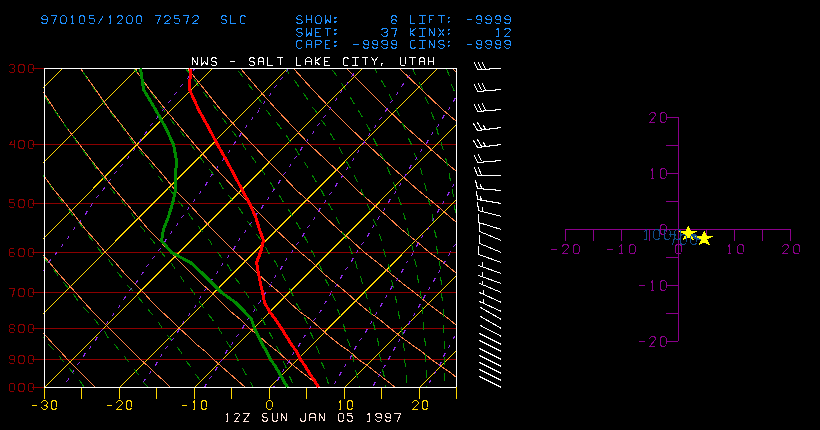Click the hodograph vertical-axis "20" label

pyautogui.click(x=658, y=118)
